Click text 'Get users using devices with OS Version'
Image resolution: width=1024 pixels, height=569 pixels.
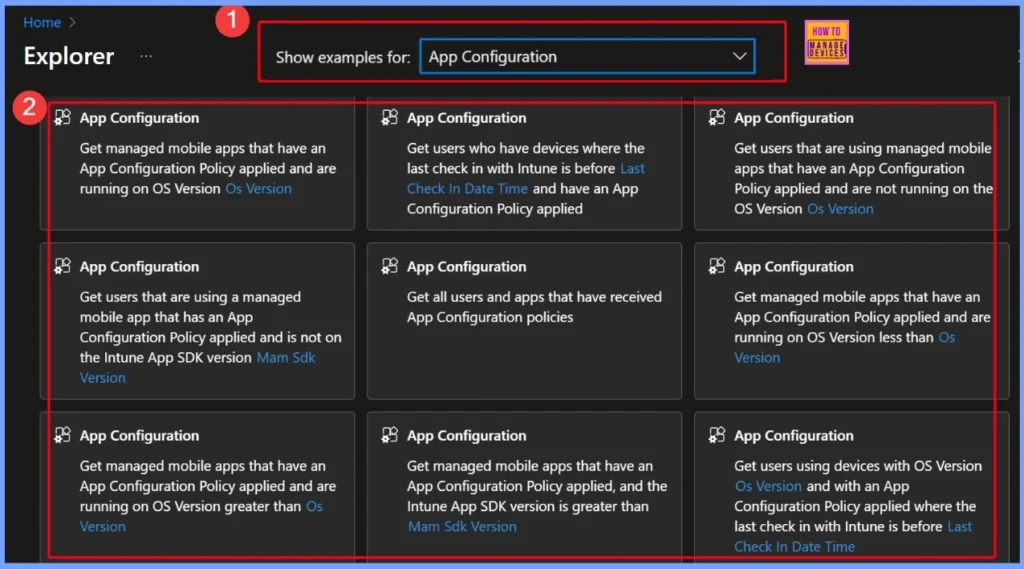point(857,466)
